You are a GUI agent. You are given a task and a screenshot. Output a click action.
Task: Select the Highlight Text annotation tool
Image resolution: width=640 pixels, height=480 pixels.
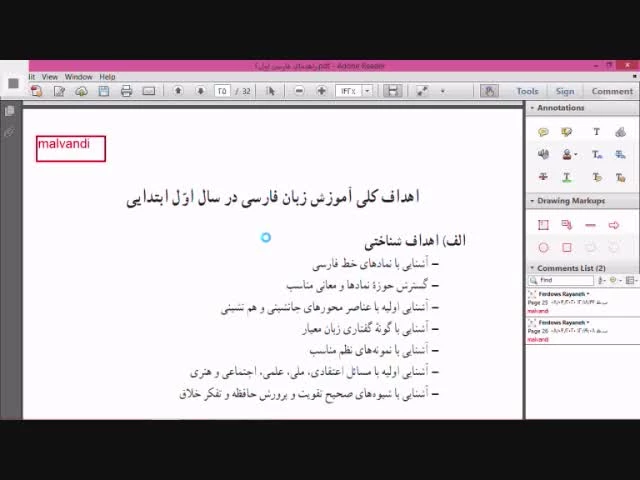coord(567,132)
